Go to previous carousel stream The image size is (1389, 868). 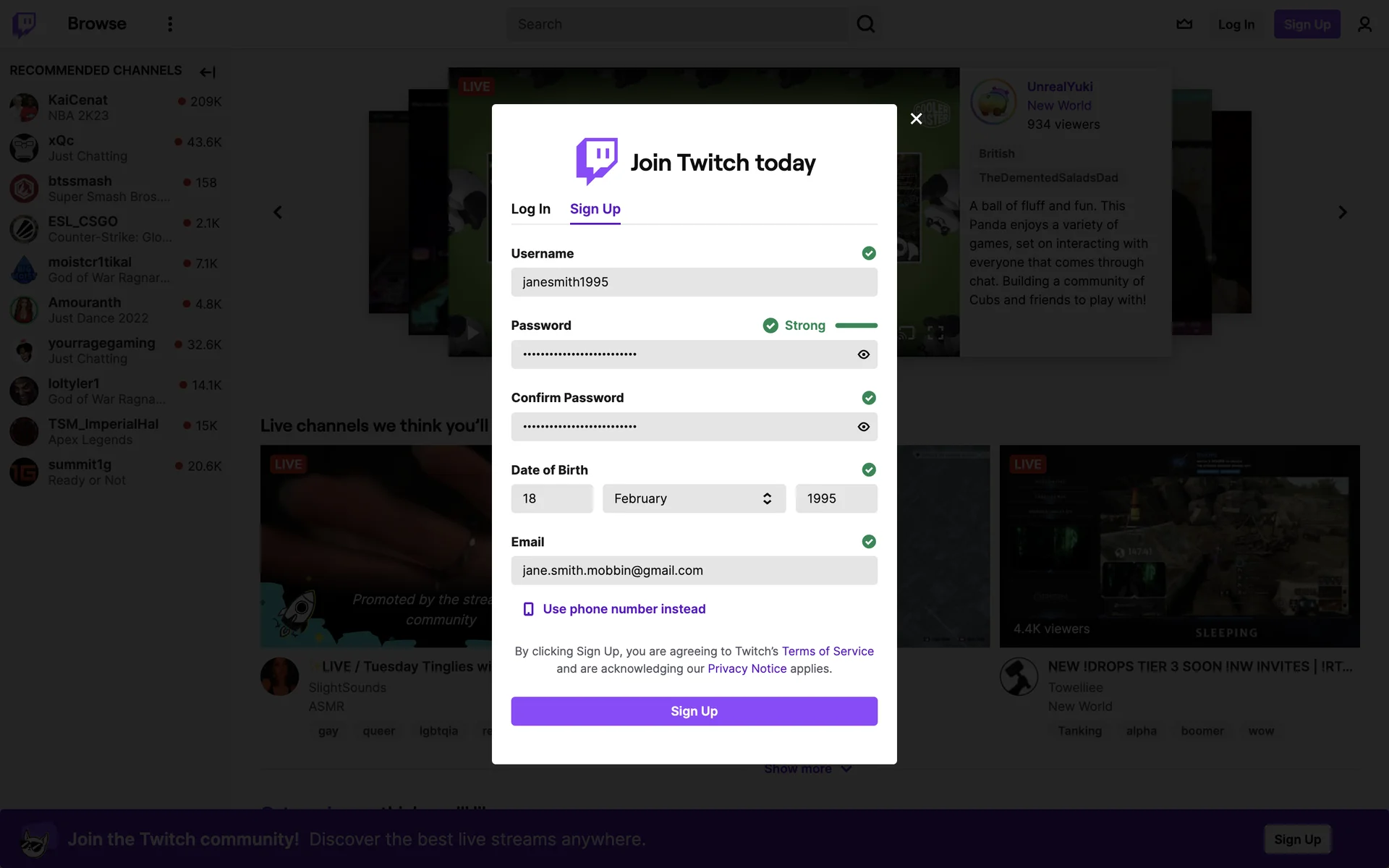[278, 213]
